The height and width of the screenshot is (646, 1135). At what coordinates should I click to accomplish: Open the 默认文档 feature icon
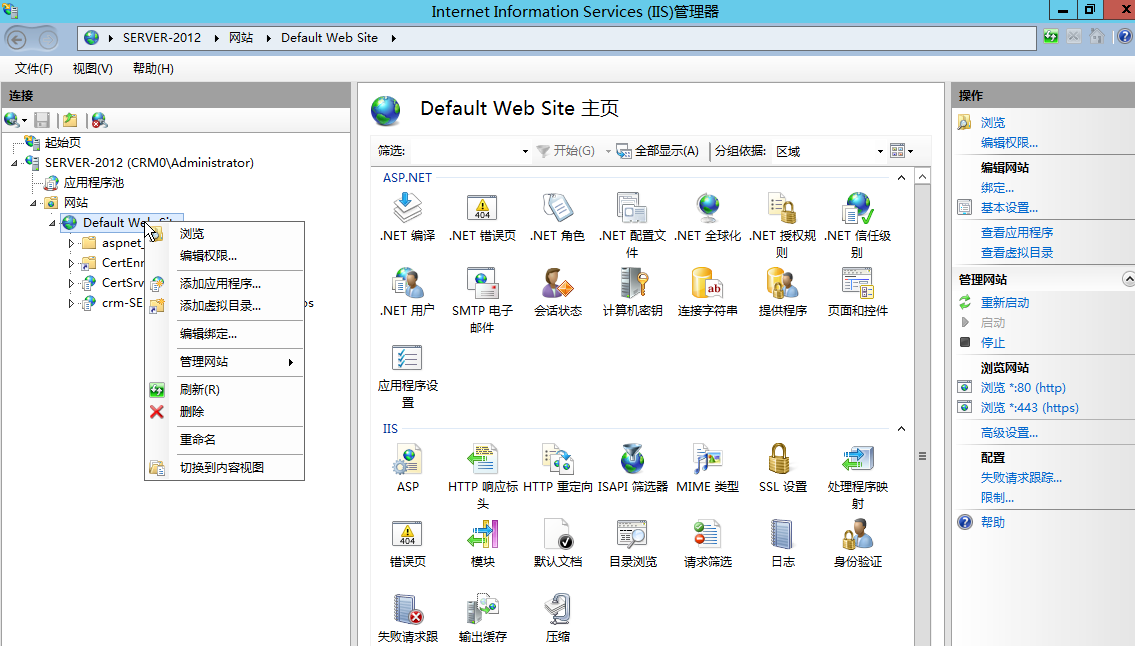(557, 534)
